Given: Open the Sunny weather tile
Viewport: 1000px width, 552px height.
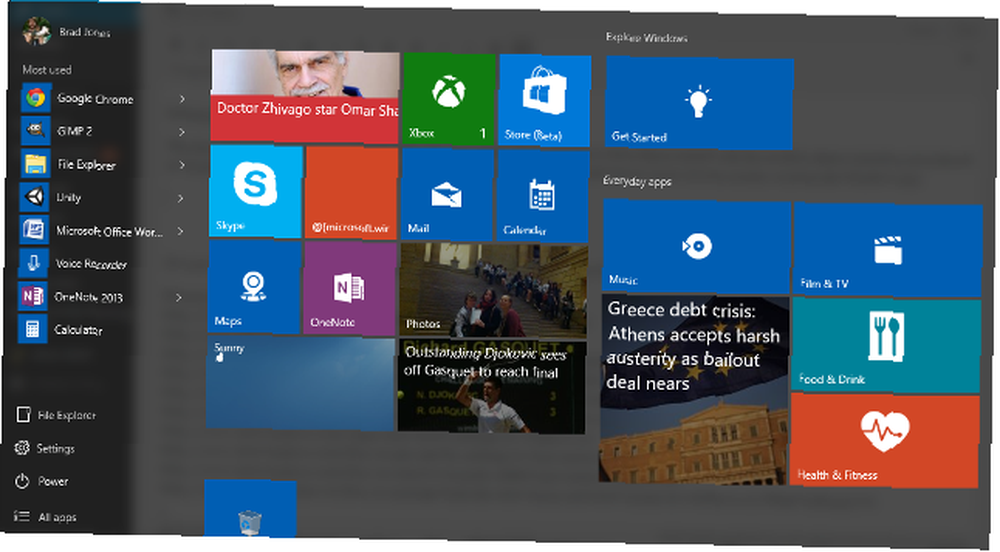Looking at the screenshot, I should click(300, 383).
